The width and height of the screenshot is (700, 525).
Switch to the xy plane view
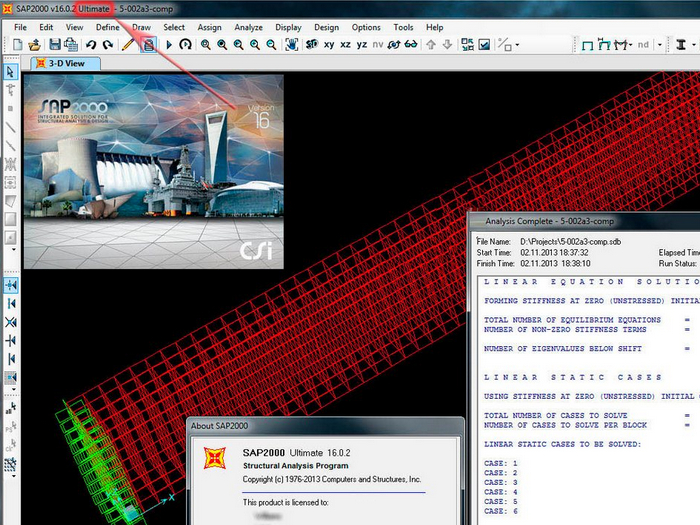click(x=330, y=45)
